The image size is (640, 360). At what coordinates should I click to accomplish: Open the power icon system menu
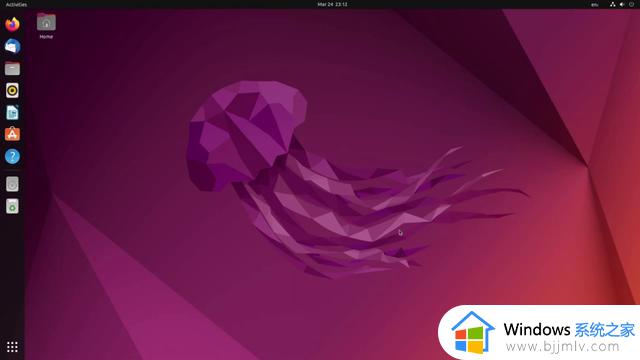pos(631,4)
